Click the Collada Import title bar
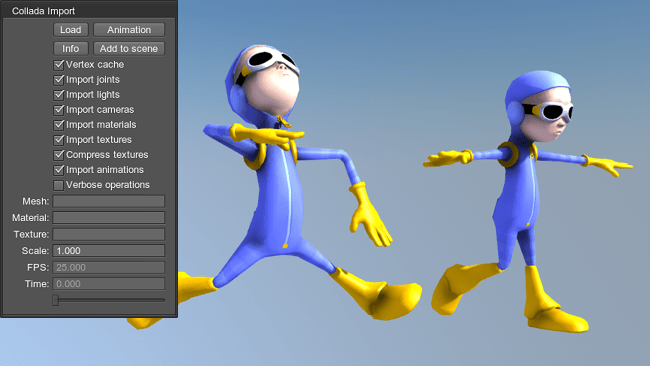The height and width of the screenshot is (366, 650). 89,10
